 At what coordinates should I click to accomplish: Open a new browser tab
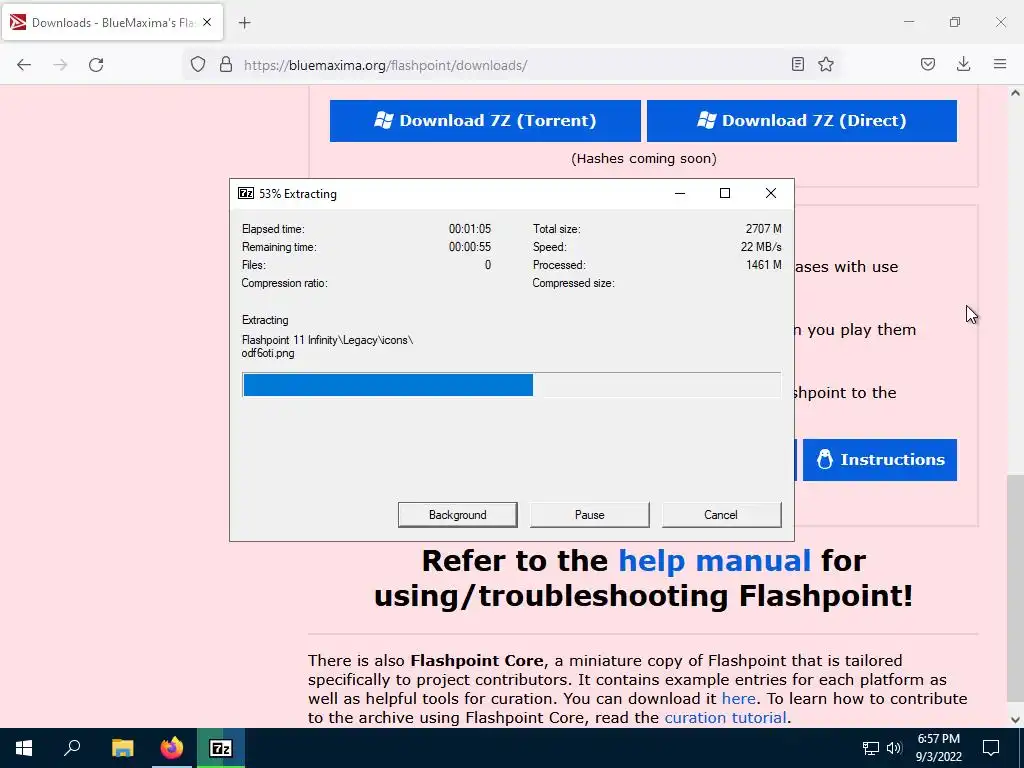(x=244, y=23)
